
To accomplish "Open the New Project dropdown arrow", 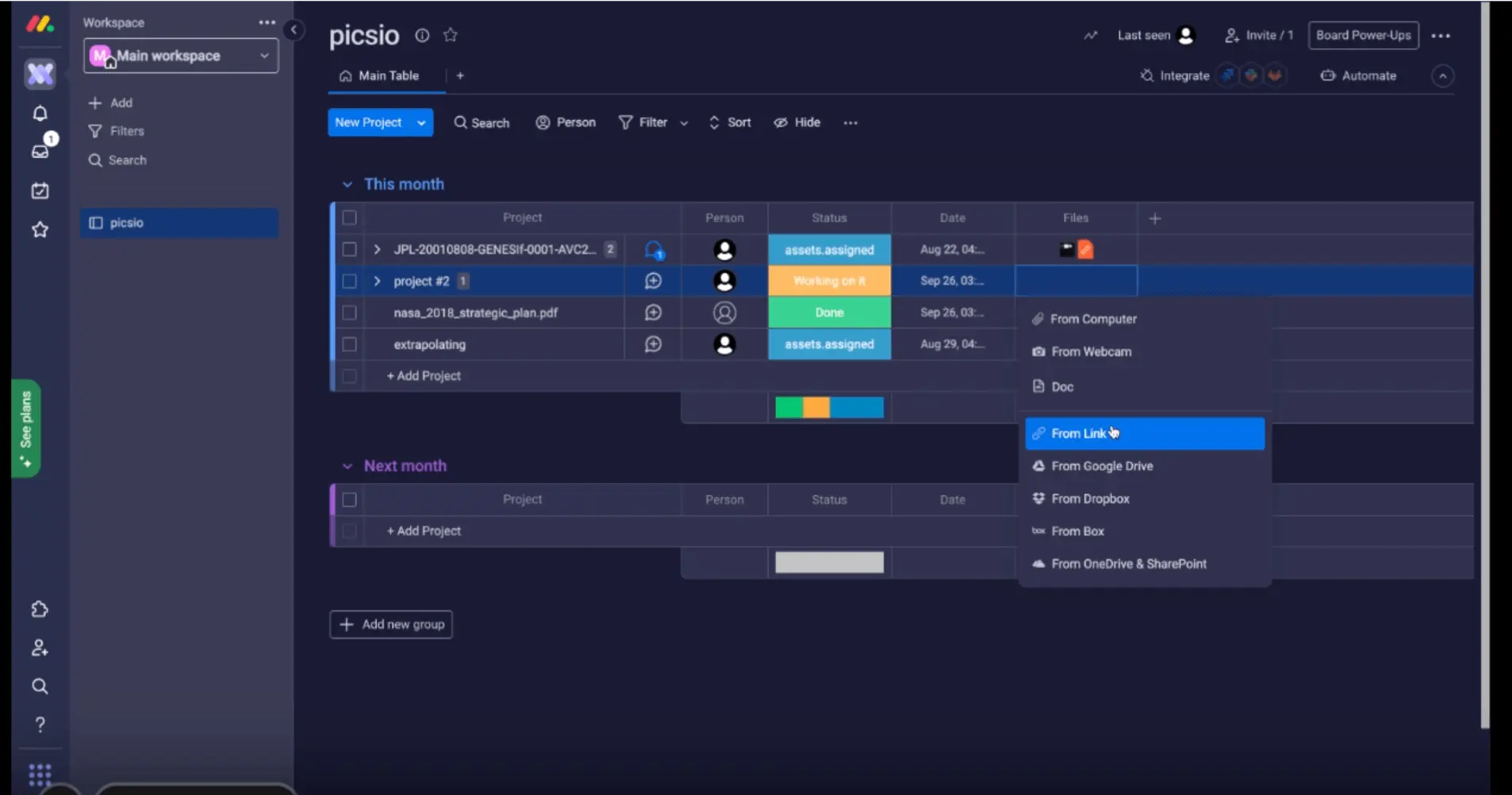I will pos(421,123).
